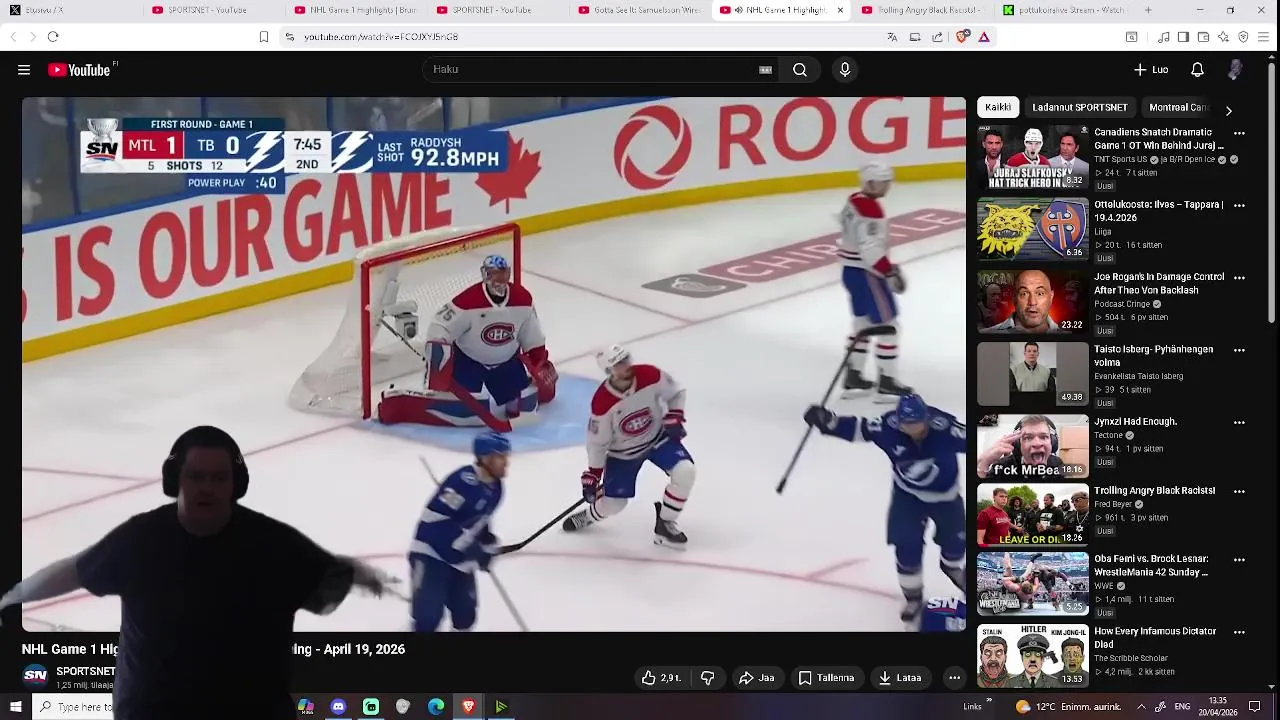Open the Windows Start menu
Screen dimensions: 1280x720
click(x=15, y=707)
